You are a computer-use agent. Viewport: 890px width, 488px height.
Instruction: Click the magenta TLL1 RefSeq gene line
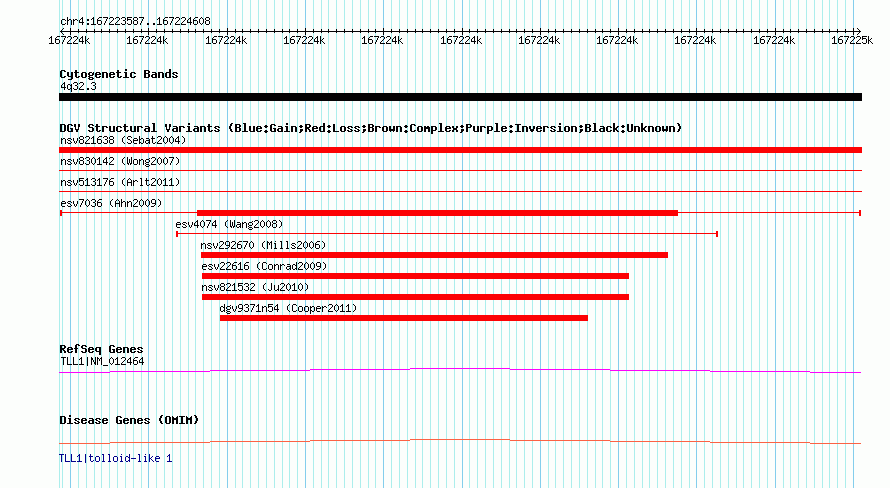click(x=460, y=371)
